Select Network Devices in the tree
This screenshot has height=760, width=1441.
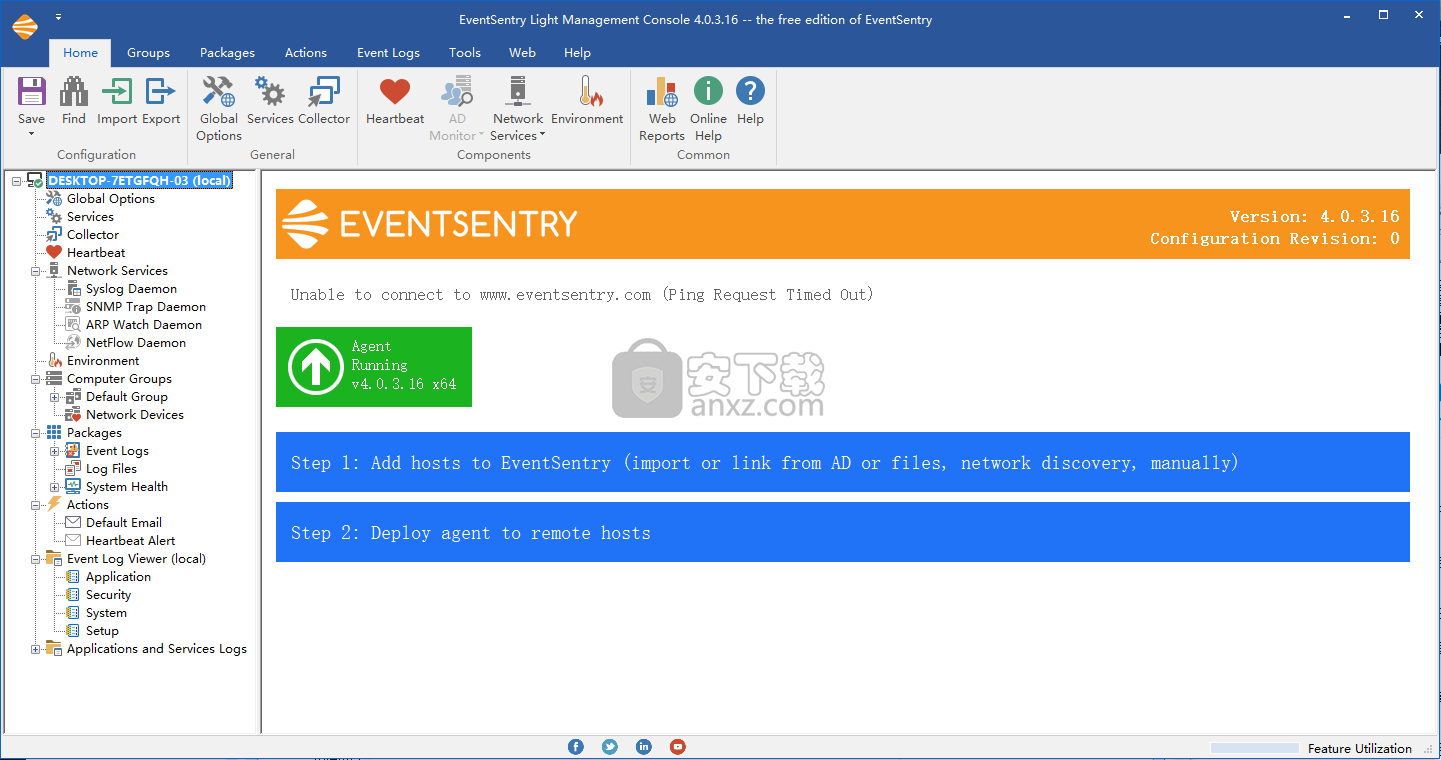pyautogui.click(x=135, y=415)
